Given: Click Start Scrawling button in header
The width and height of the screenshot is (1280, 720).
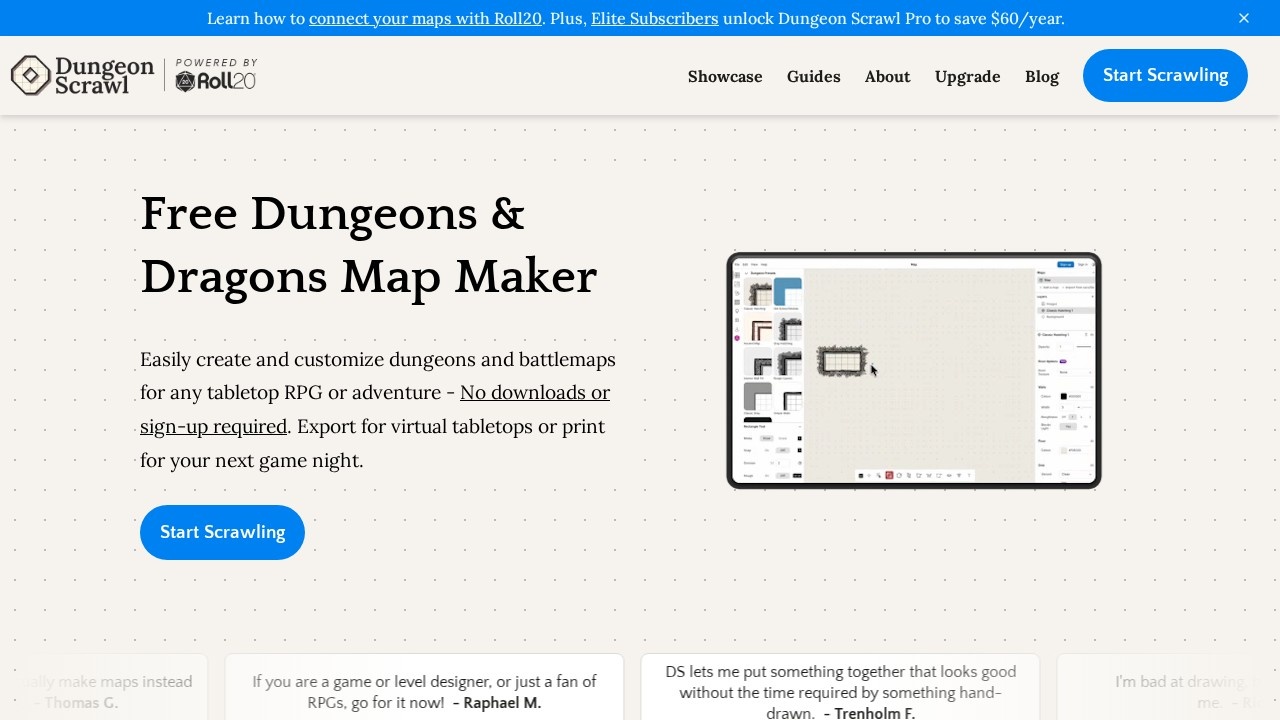Looking at the screenshot, I should point(1165,75).
